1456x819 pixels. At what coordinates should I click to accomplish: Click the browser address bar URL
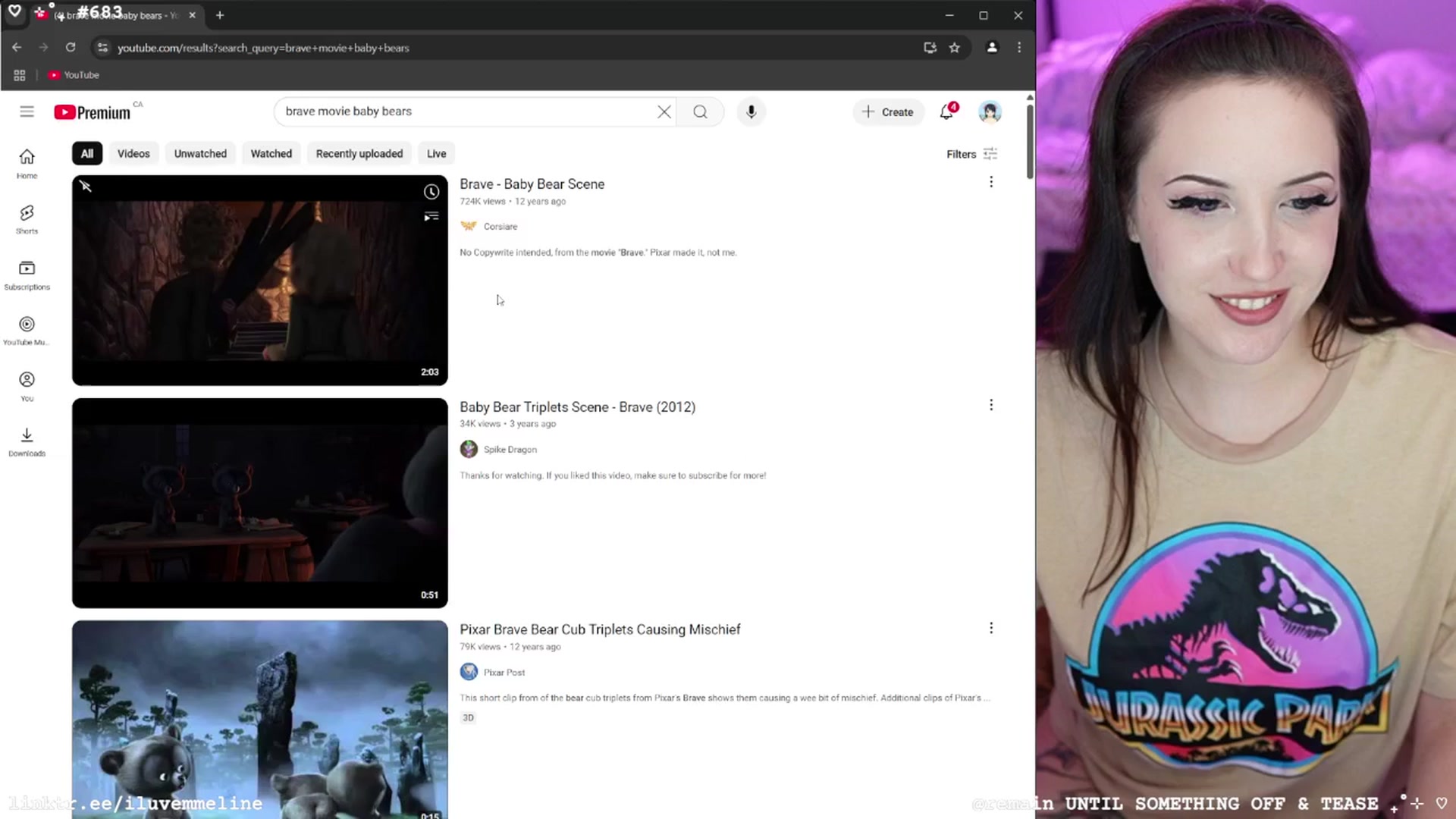pyautogui.click(x=263, y=48)
